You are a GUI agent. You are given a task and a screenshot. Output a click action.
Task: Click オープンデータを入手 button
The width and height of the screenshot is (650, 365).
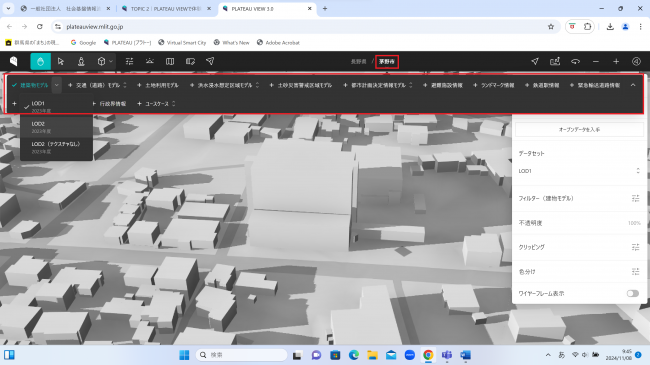pyautogui.click(x=579, y=129)
